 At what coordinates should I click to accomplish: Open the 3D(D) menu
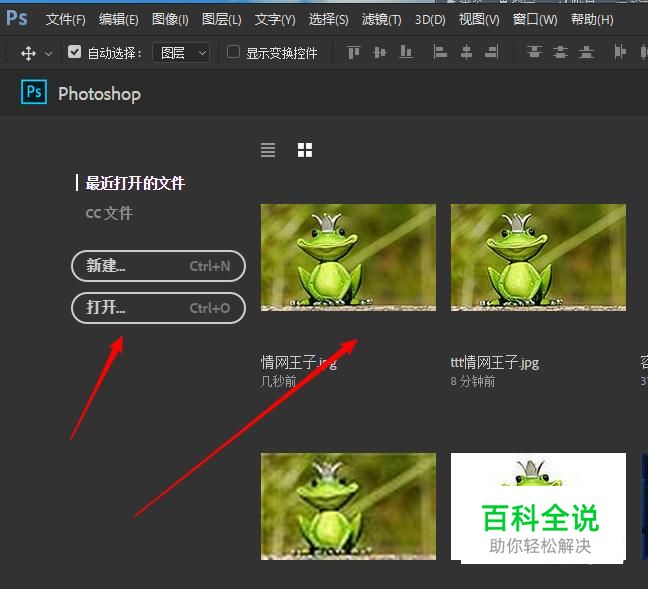(x=430, y=19)
